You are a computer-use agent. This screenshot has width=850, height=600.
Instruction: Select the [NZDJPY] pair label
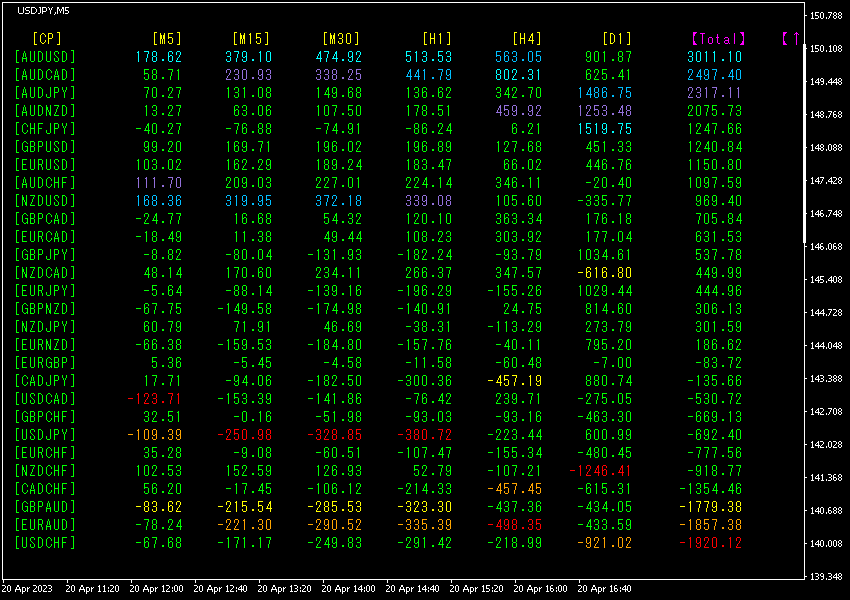tap(45, 327)
